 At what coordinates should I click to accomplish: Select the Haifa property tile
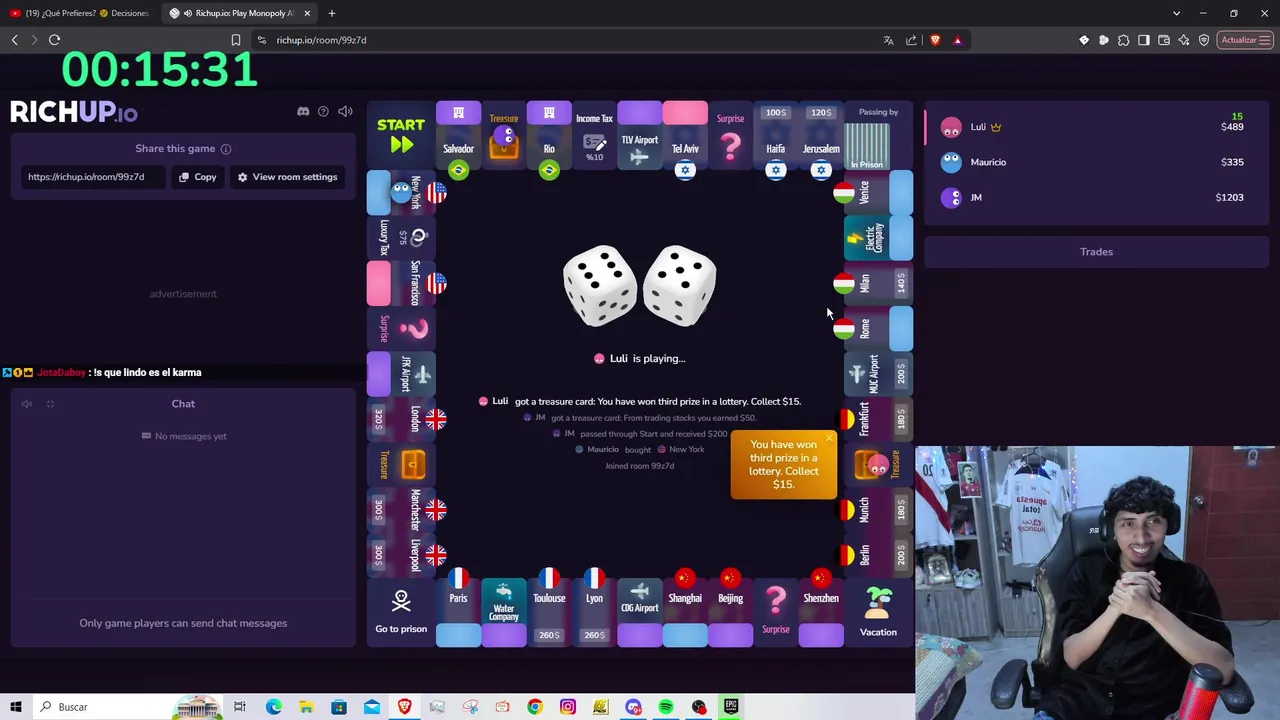coord(775,136)
